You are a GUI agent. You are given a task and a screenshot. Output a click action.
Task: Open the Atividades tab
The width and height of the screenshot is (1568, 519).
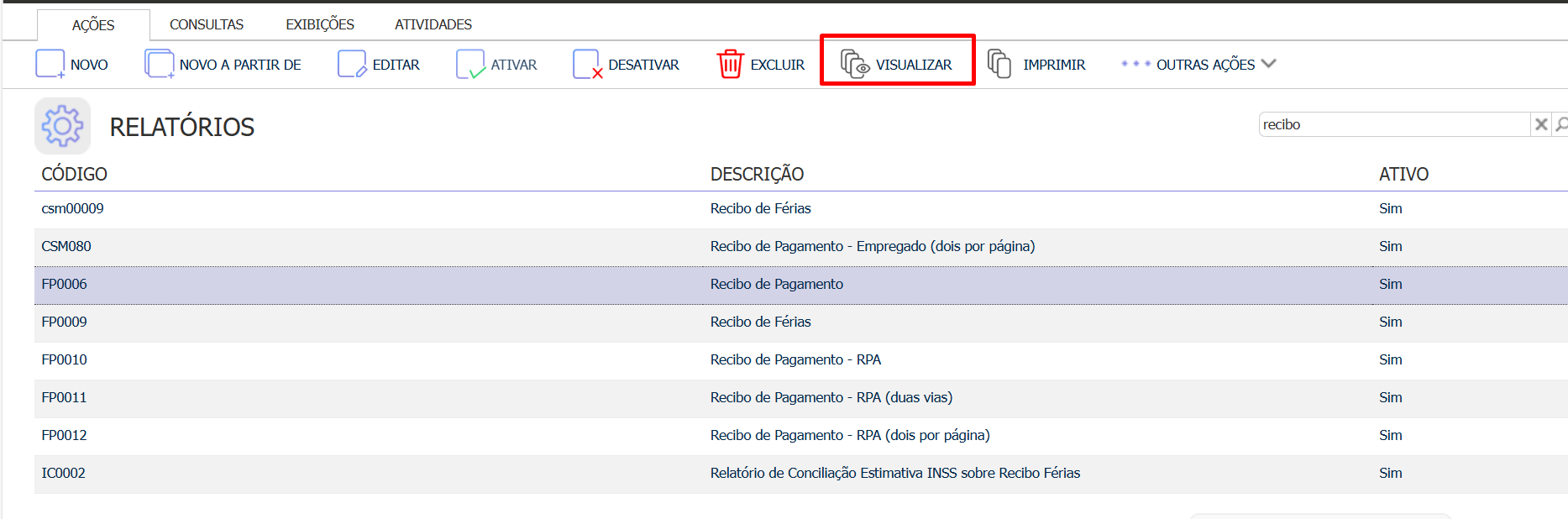[433, 24]
